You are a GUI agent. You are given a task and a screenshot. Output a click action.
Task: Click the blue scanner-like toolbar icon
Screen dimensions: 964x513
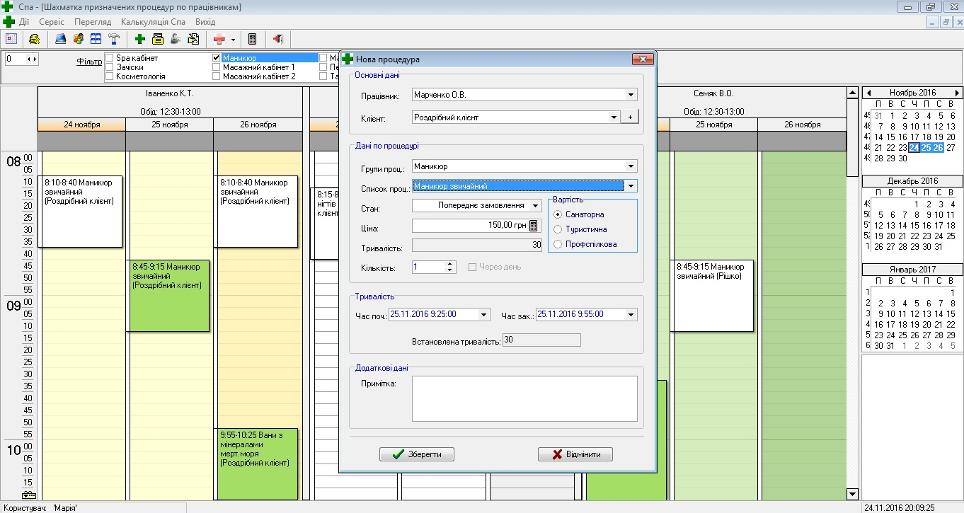point(60,39)
